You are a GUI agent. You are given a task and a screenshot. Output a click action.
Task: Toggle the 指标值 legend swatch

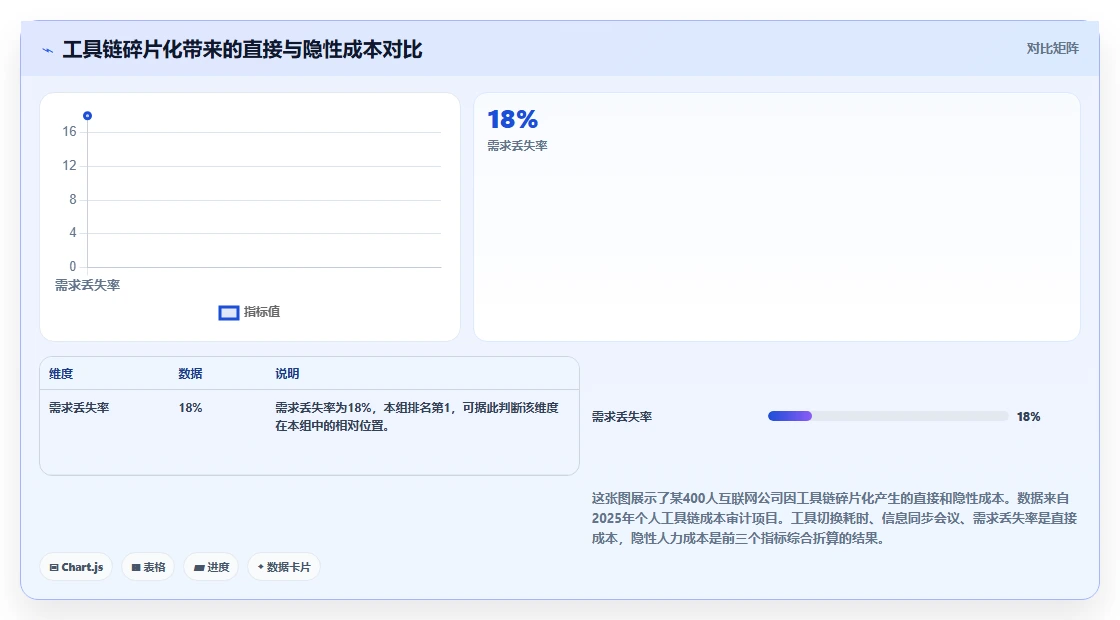tap(229, 313)
